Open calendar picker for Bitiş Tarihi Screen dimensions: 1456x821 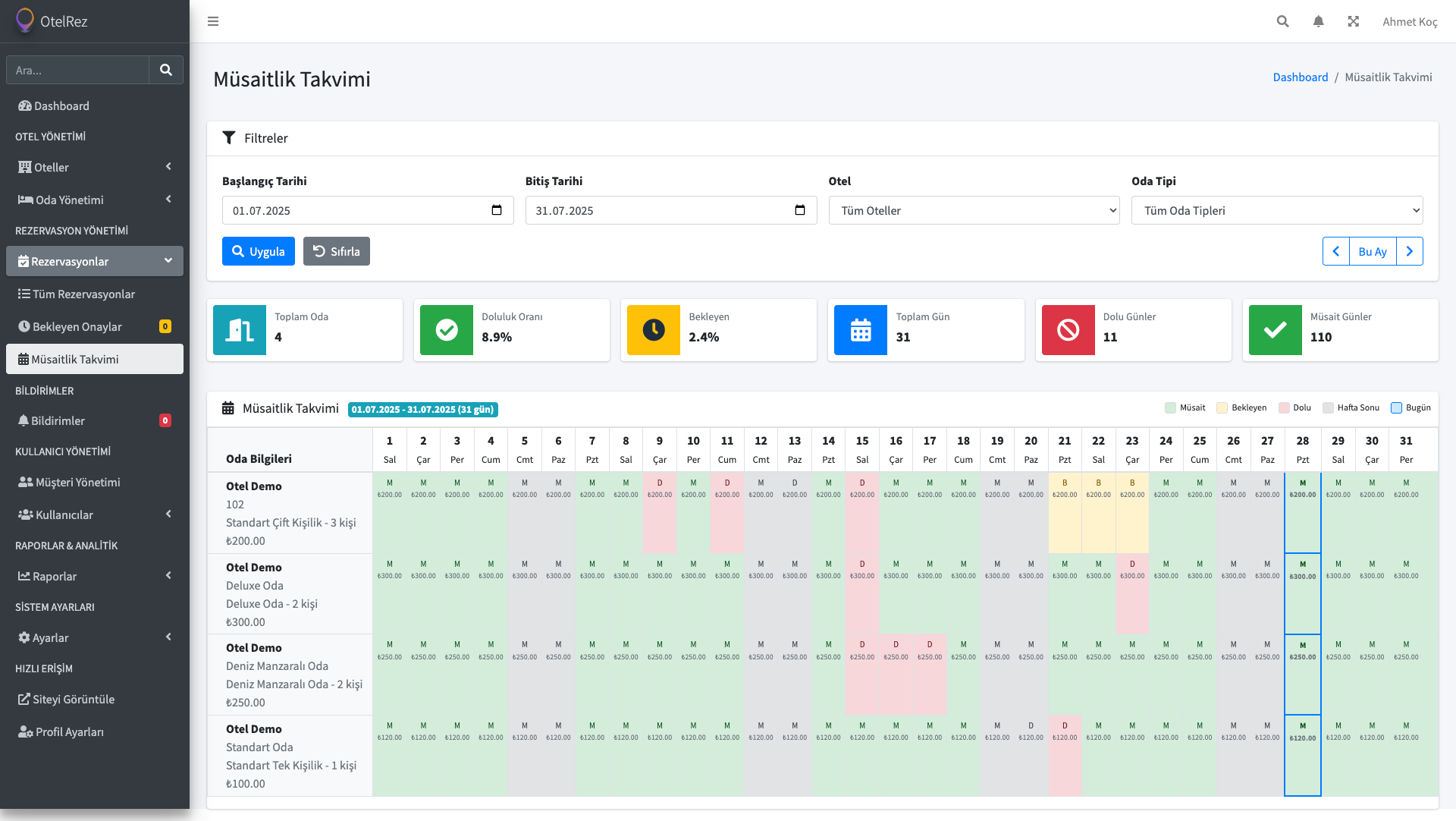tap(800, 210)
